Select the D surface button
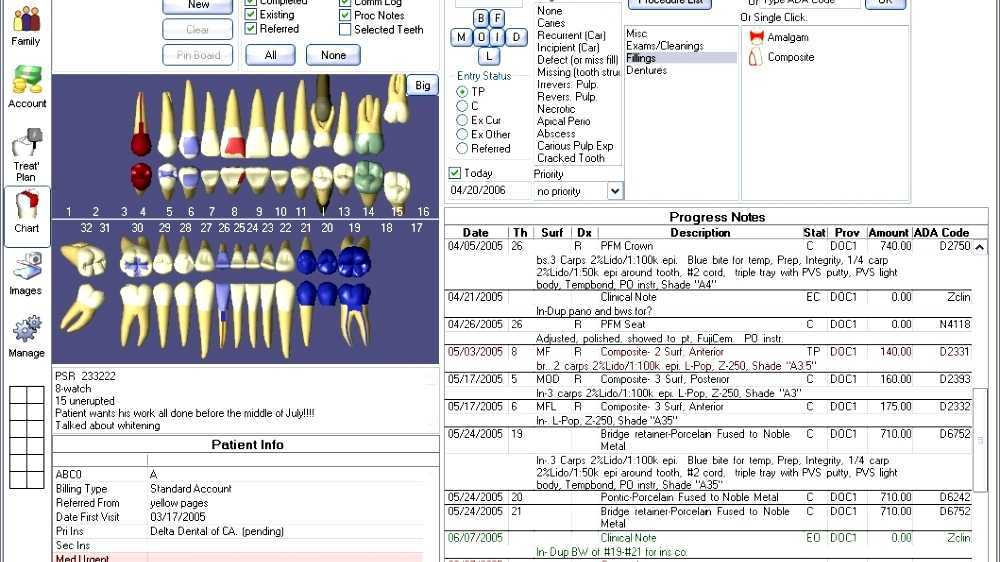The width and height of the screenshot is (1000, 562). (517, 37)
